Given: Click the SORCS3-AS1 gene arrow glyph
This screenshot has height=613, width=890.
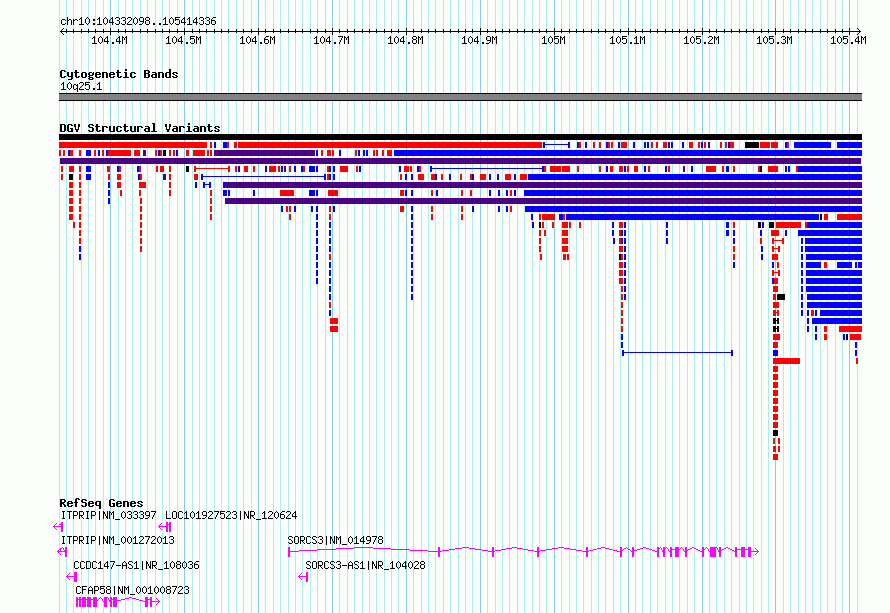Looking at the screenshot, I should 303,577.
